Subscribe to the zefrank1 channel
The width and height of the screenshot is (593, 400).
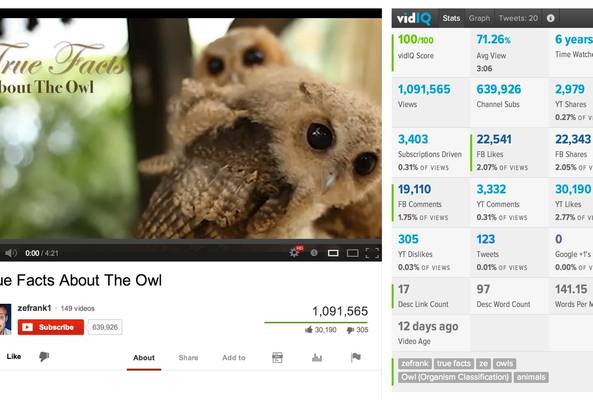coord(51,327)
